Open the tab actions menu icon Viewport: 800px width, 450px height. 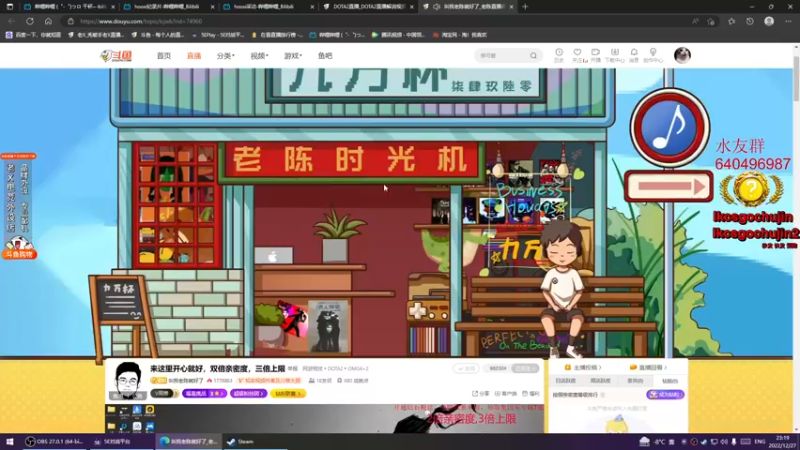[x=10, y=7]
